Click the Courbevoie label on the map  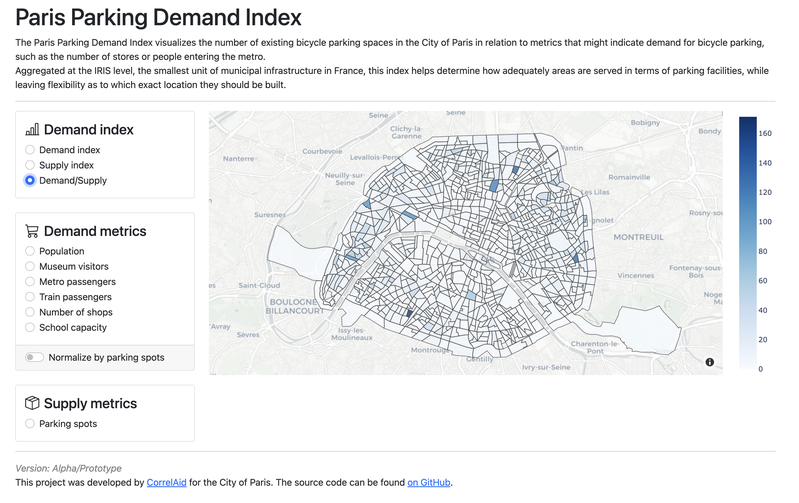(322, 151)
